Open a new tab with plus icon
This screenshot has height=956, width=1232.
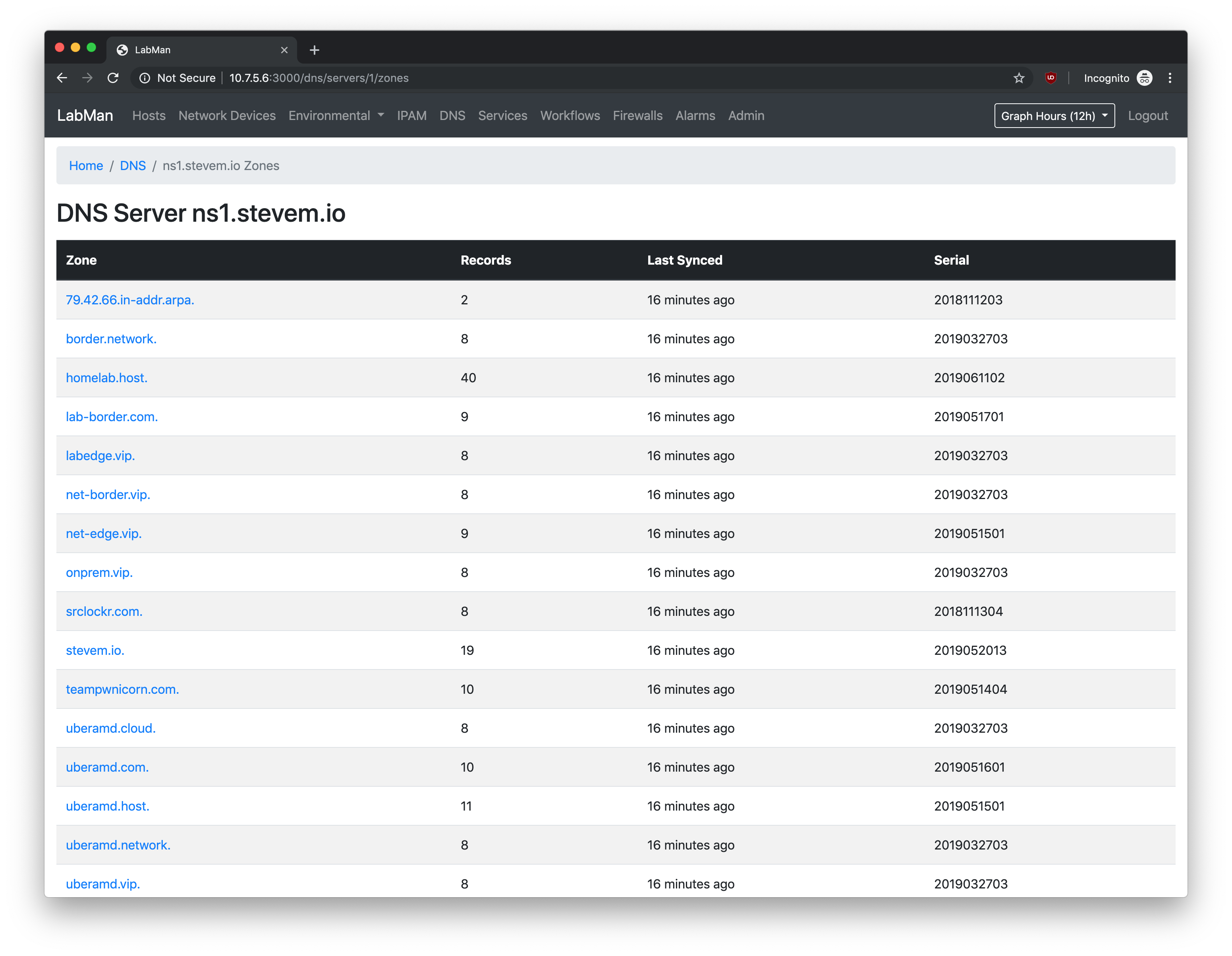(x=314, y=50)
